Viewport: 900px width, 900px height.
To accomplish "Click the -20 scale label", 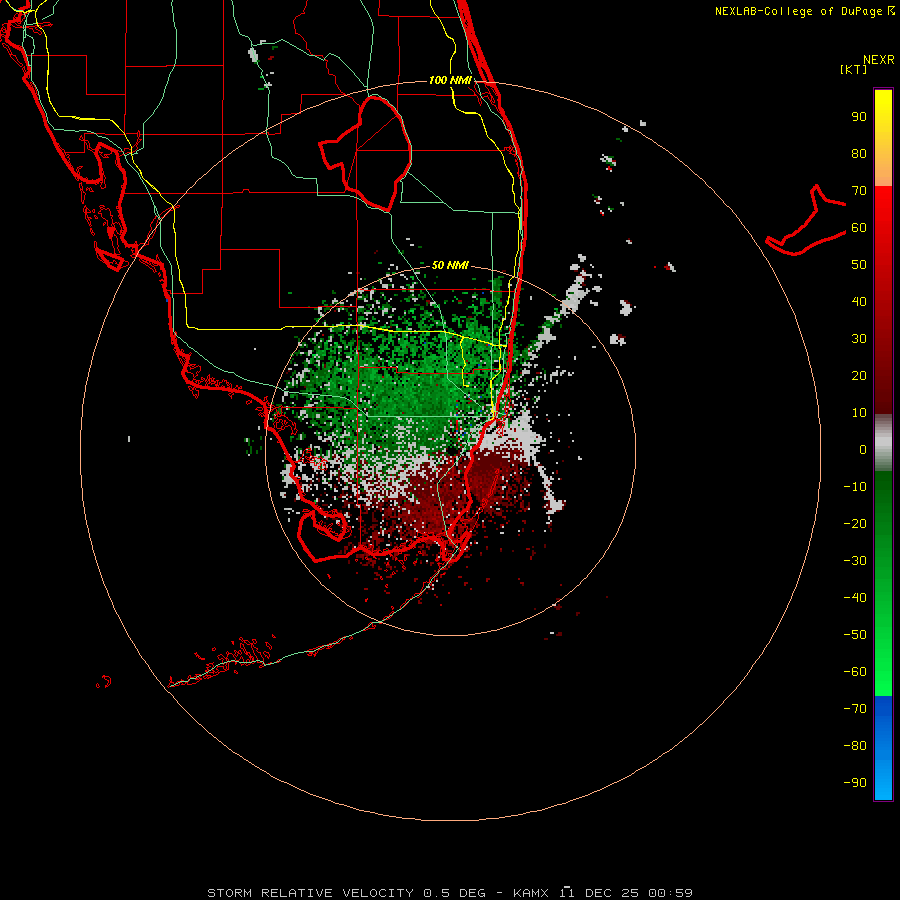I will pos(855,524).
